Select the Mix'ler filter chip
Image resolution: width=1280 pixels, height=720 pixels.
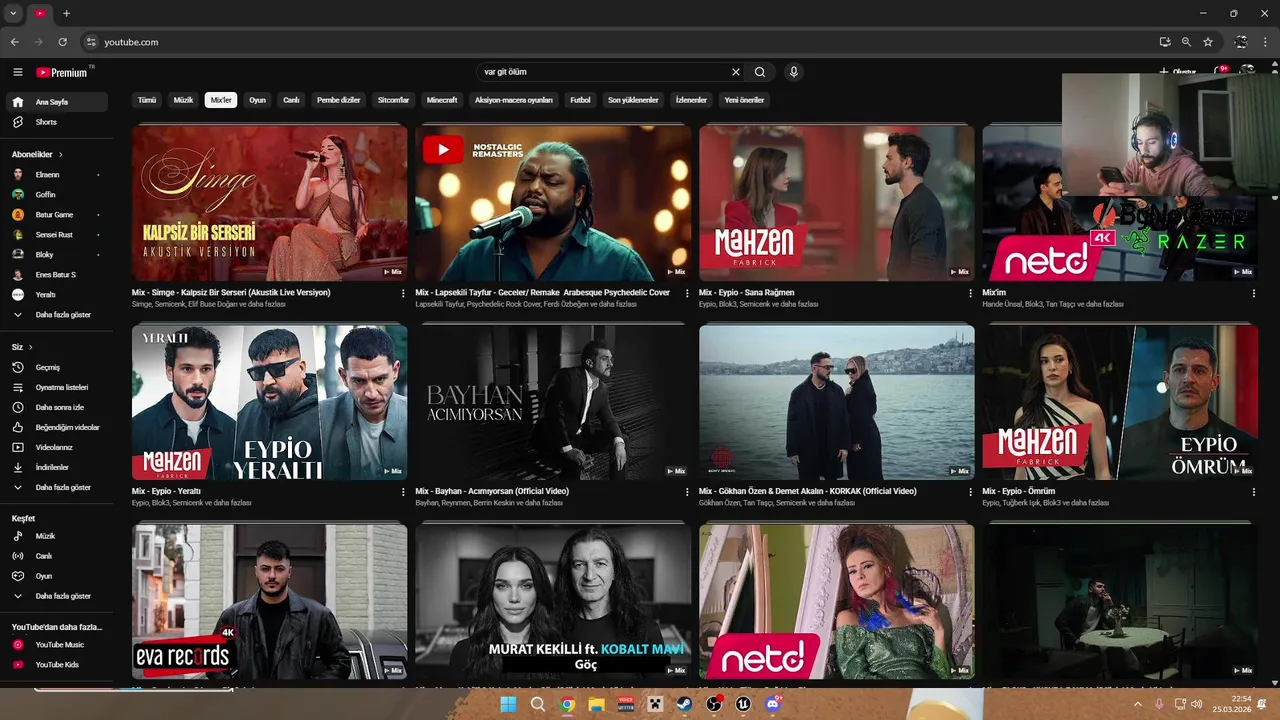(x=221, y=100)
